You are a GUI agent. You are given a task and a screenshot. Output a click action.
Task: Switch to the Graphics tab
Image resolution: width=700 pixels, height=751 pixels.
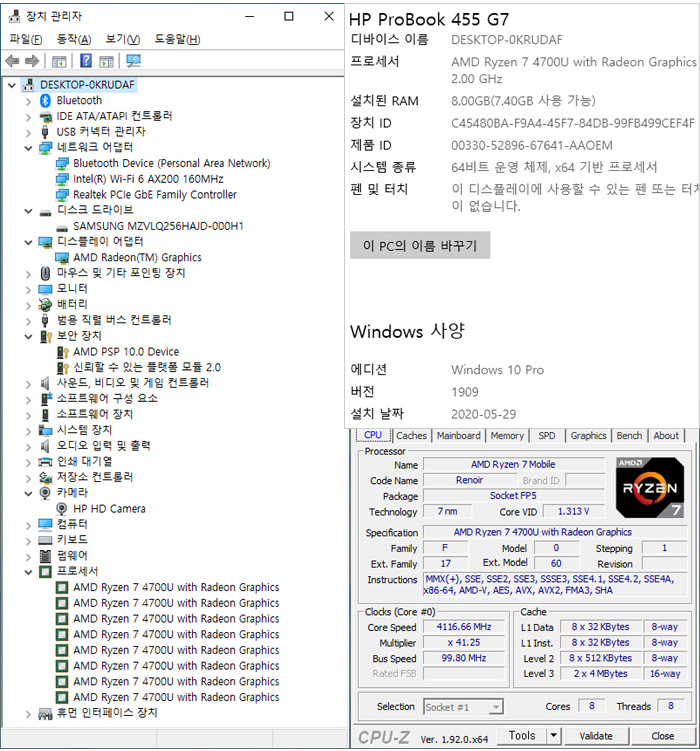588,436
